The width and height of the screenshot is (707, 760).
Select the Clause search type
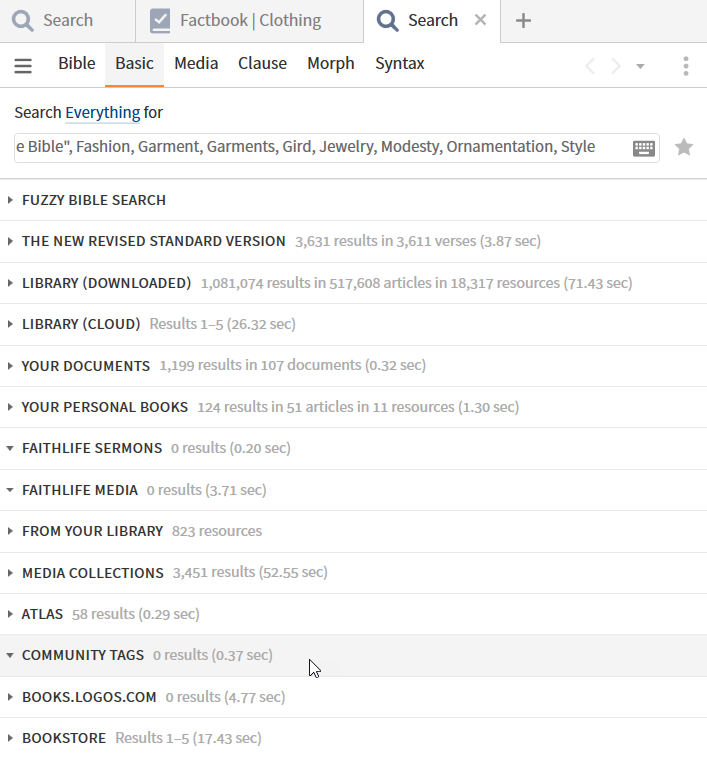[262, 63]
